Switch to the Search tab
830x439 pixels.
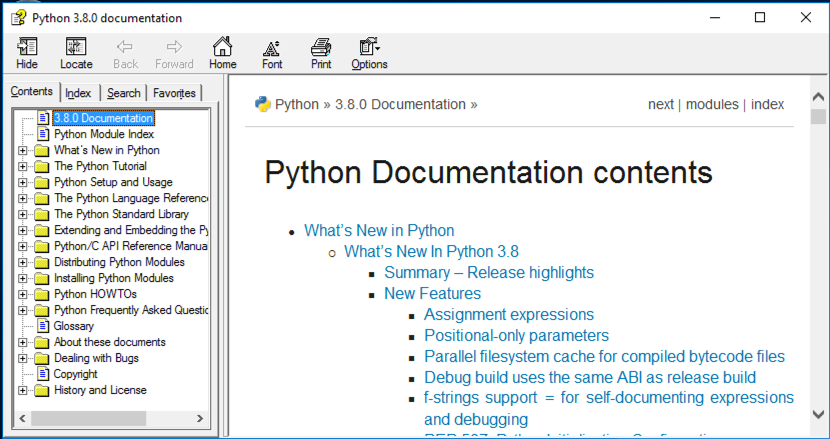(x=123, y=93)
